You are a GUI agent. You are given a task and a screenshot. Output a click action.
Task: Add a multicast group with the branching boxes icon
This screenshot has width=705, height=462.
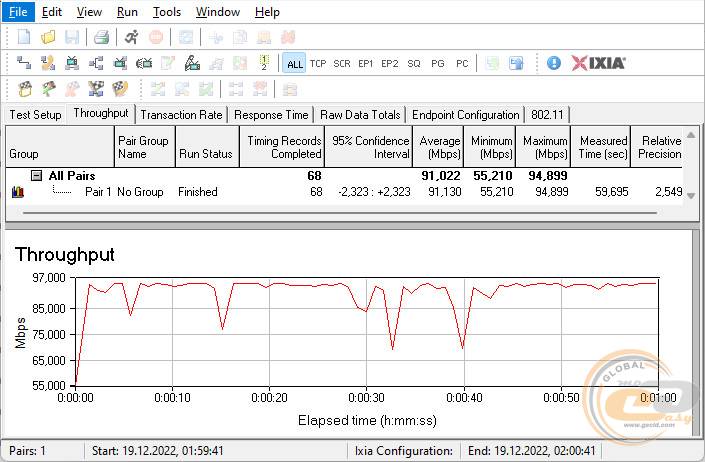tap(96, 63)
